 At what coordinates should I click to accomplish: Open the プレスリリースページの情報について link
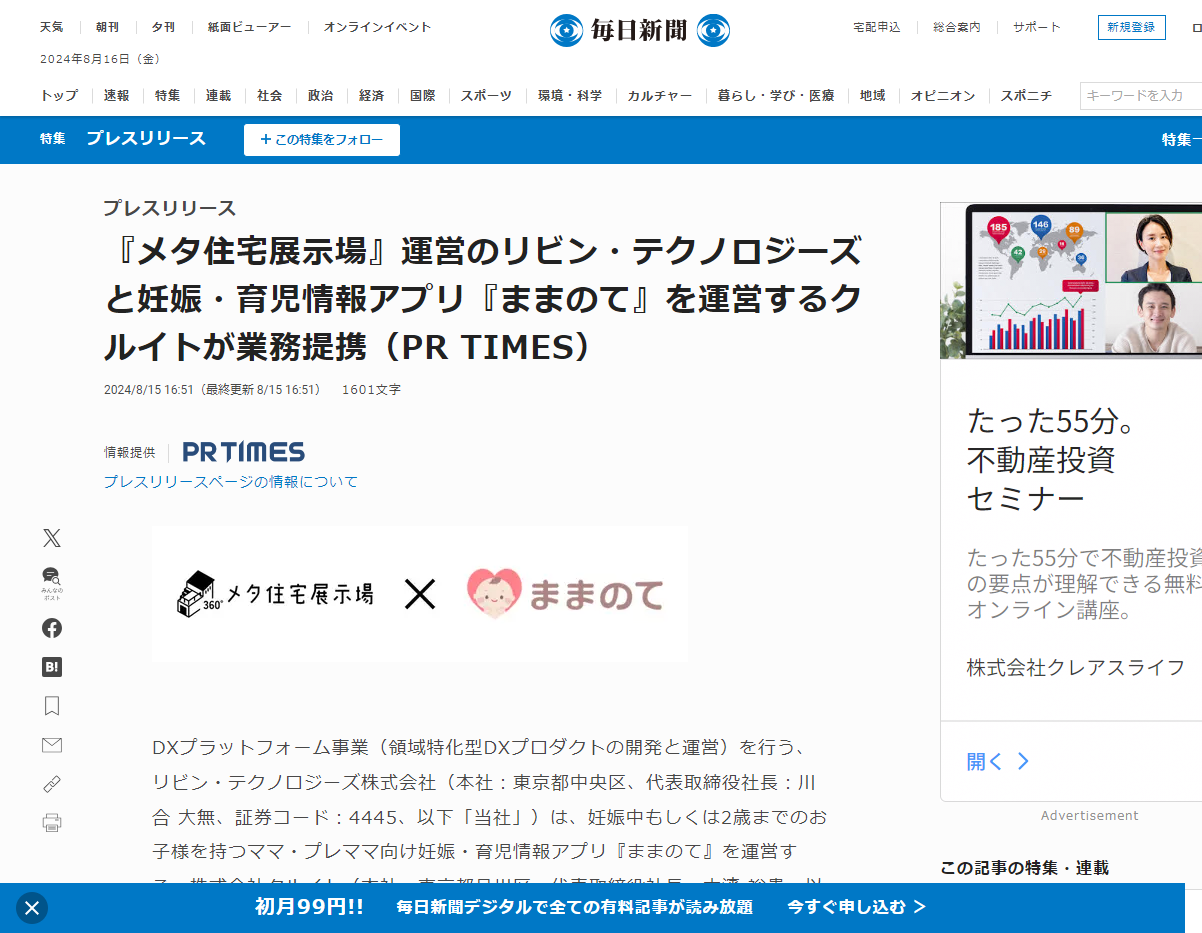231,482
